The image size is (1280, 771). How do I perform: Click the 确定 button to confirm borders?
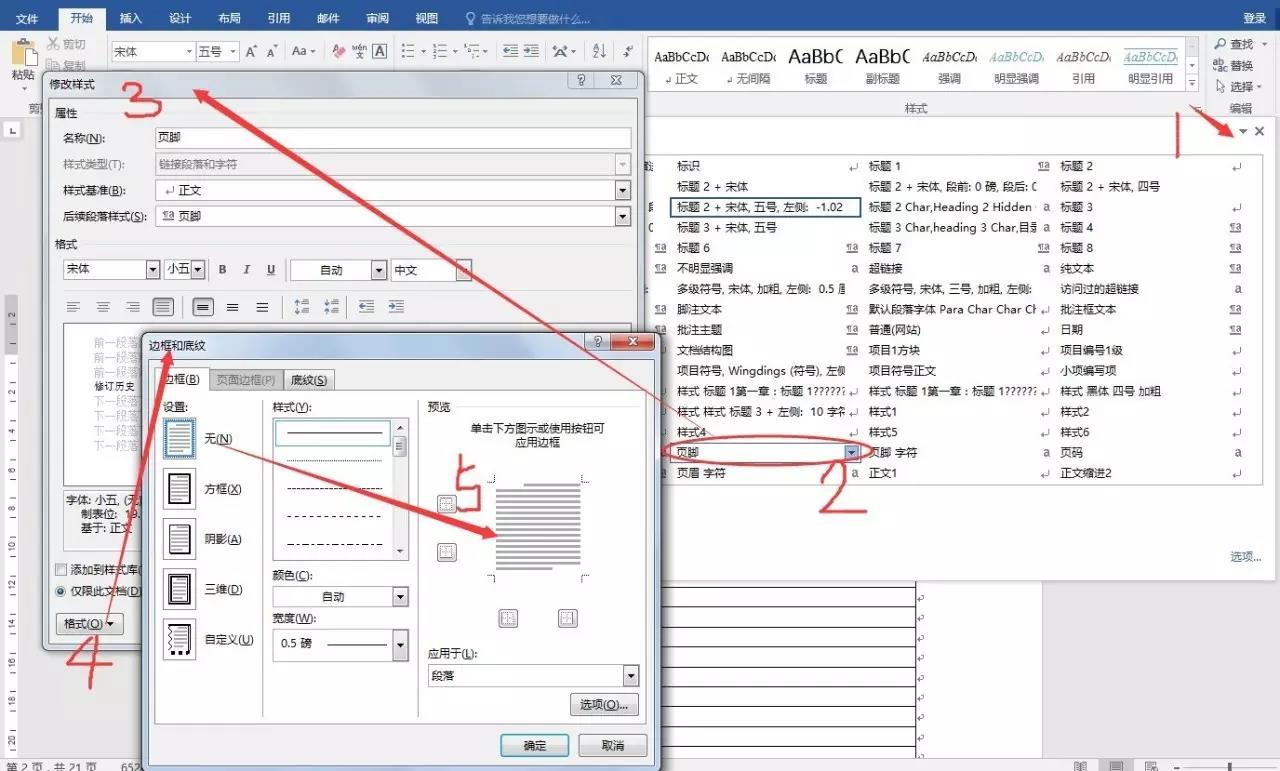tap(534, 744)
